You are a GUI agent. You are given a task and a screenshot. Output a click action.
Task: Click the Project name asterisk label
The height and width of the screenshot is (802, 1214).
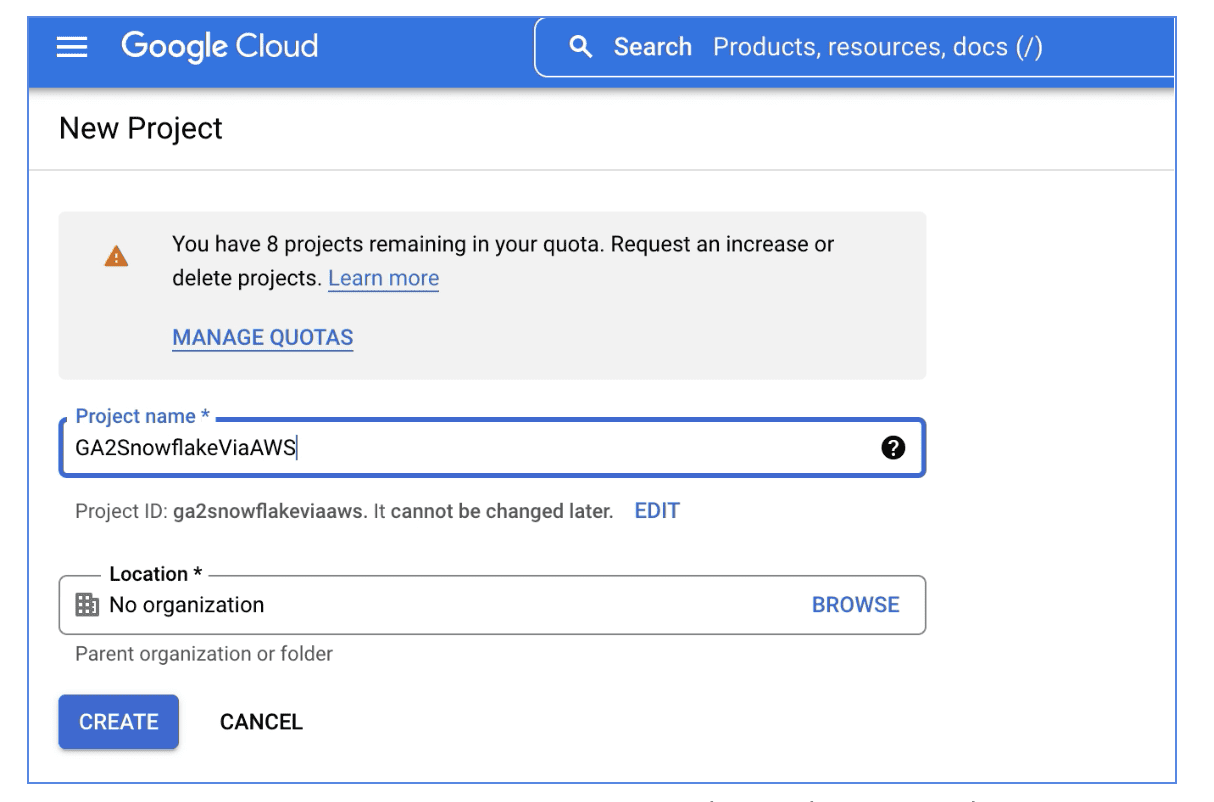point(143,417)
